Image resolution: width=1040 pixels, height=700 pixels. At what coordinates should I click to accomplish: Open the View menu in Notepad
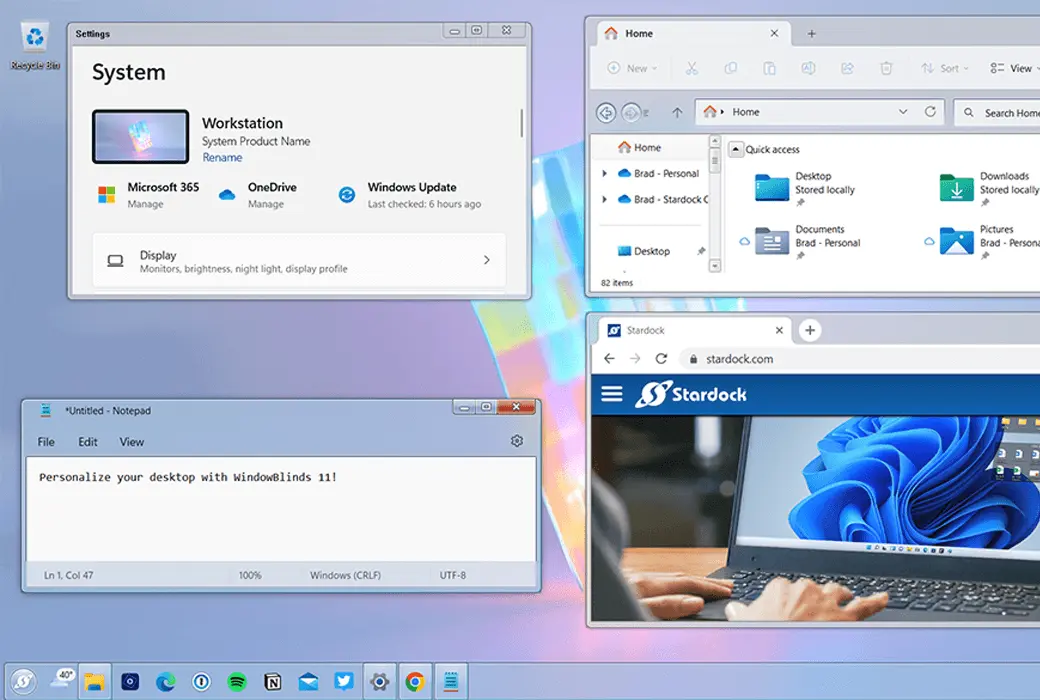[131, 442]
